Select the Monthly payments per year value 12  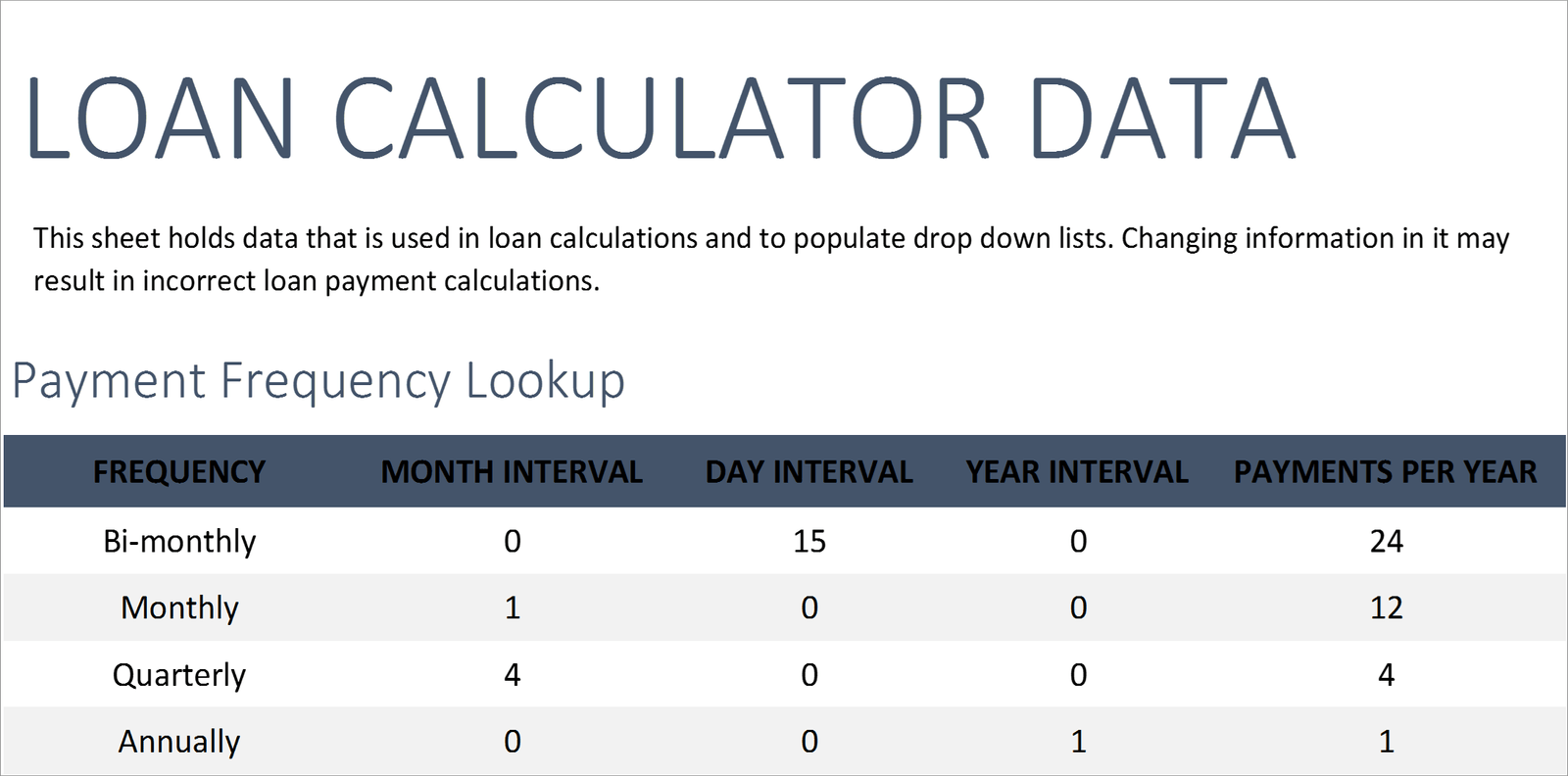pos(1386,607)
